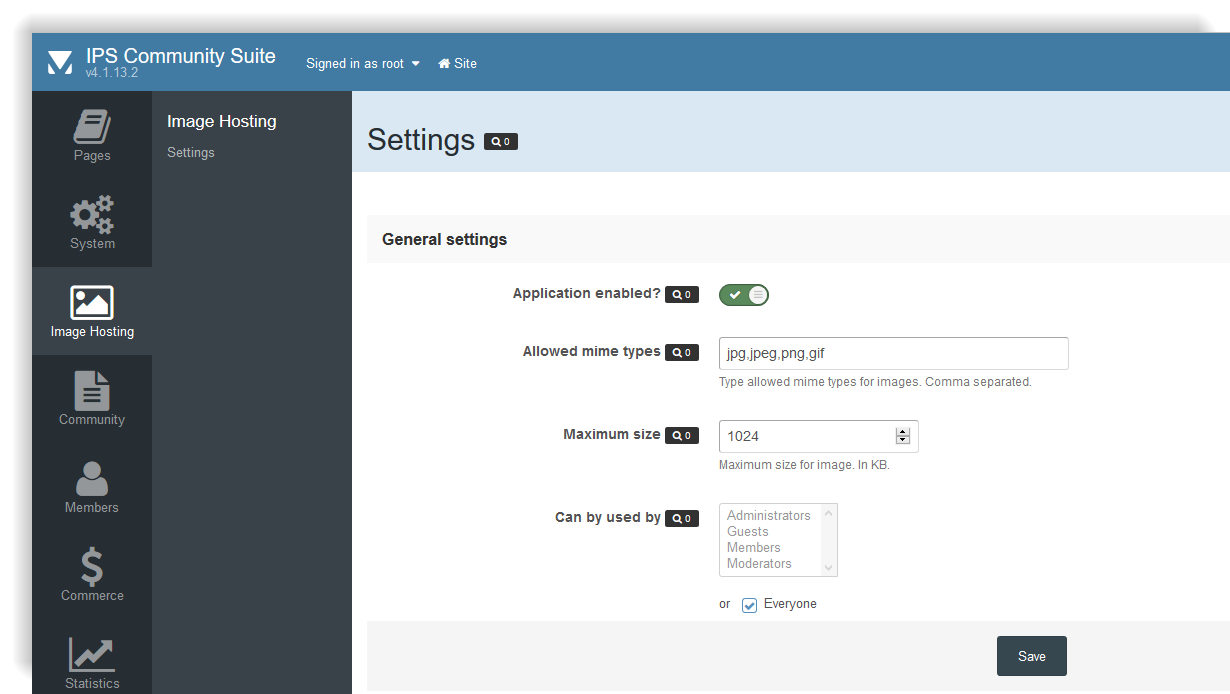The image size is (1230, 694).
Task: Open the Pages section book icon
Action: pyautogui.click(x=92, y=128)
